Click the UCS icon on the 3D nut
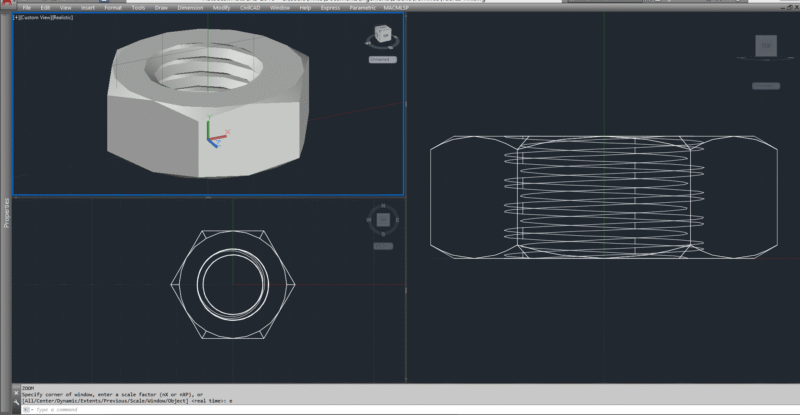This screenshot has width=800, height=415. [217, 132]
